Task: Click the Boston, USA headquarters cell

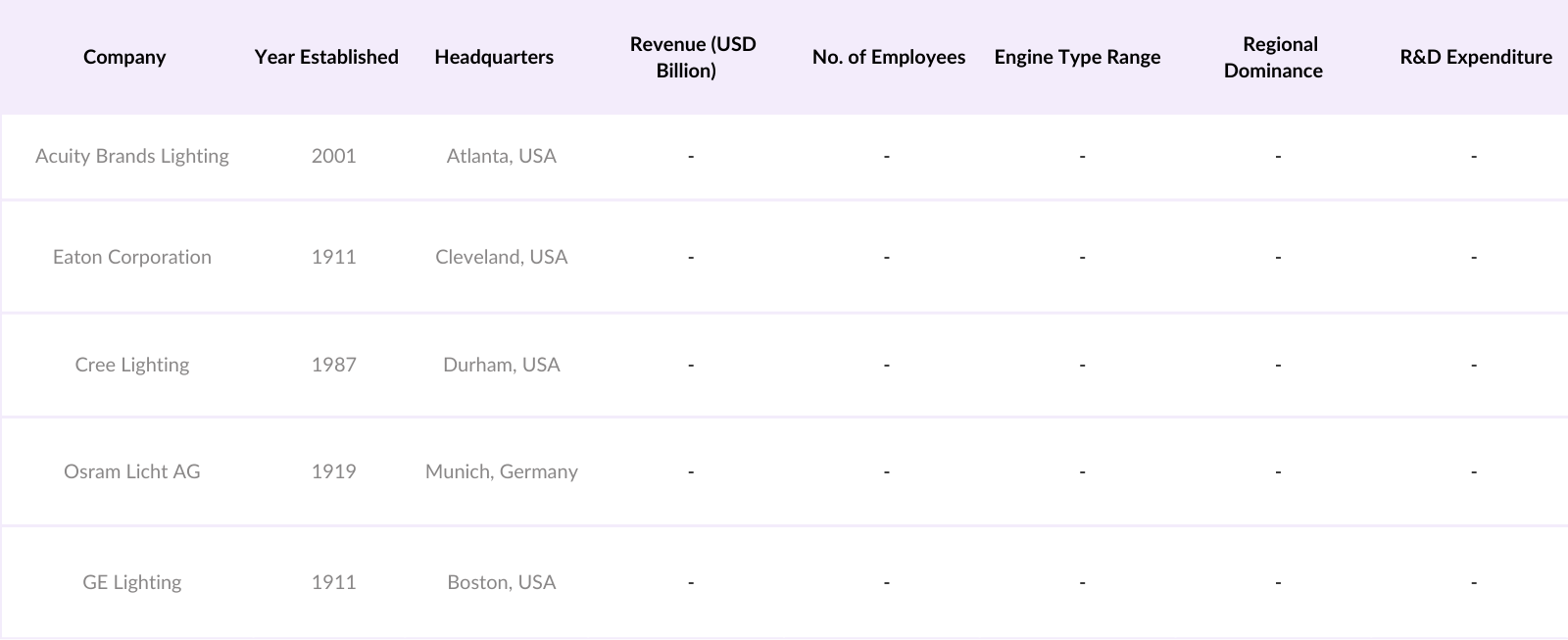Action: 501,582
